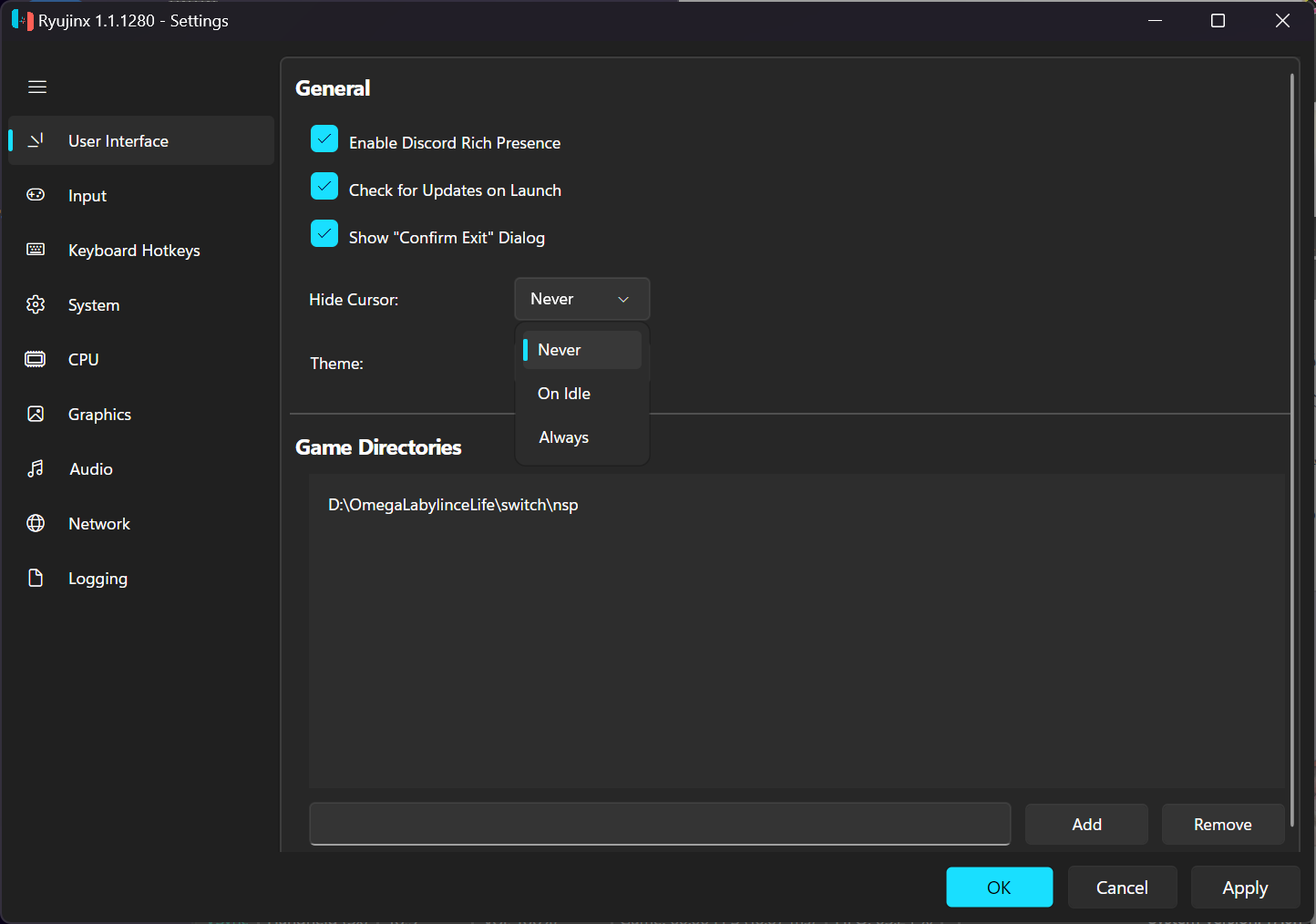Click the Keyboard Hotkeys keyboard icon
This screenshot has width=1316, height=924.
pos(36,250)
